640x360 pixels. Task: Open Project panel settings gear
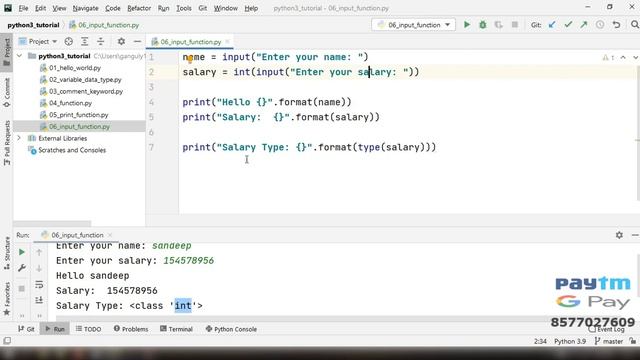121,41
